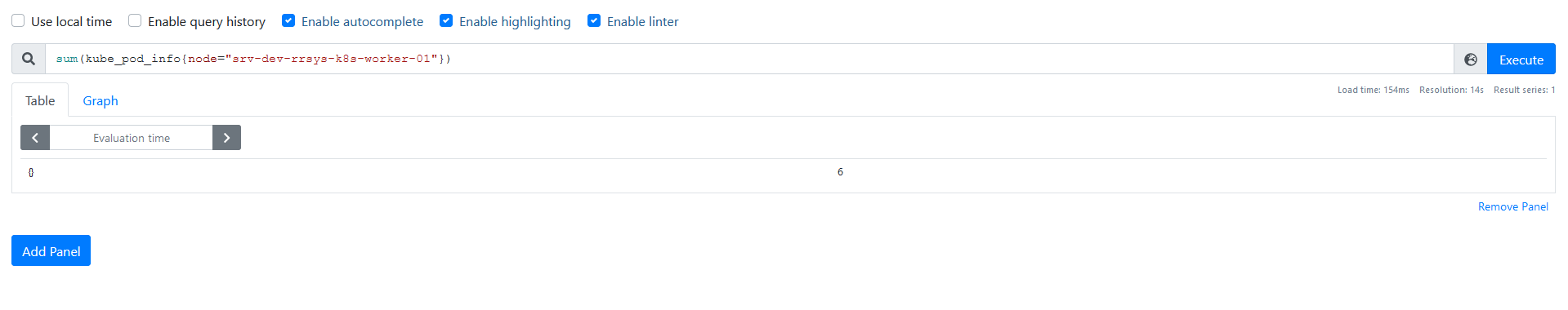Go to next evaluation time arrow
Image resolution: width=1568 pixels, height=310 pixels.
tap(226, 138)
